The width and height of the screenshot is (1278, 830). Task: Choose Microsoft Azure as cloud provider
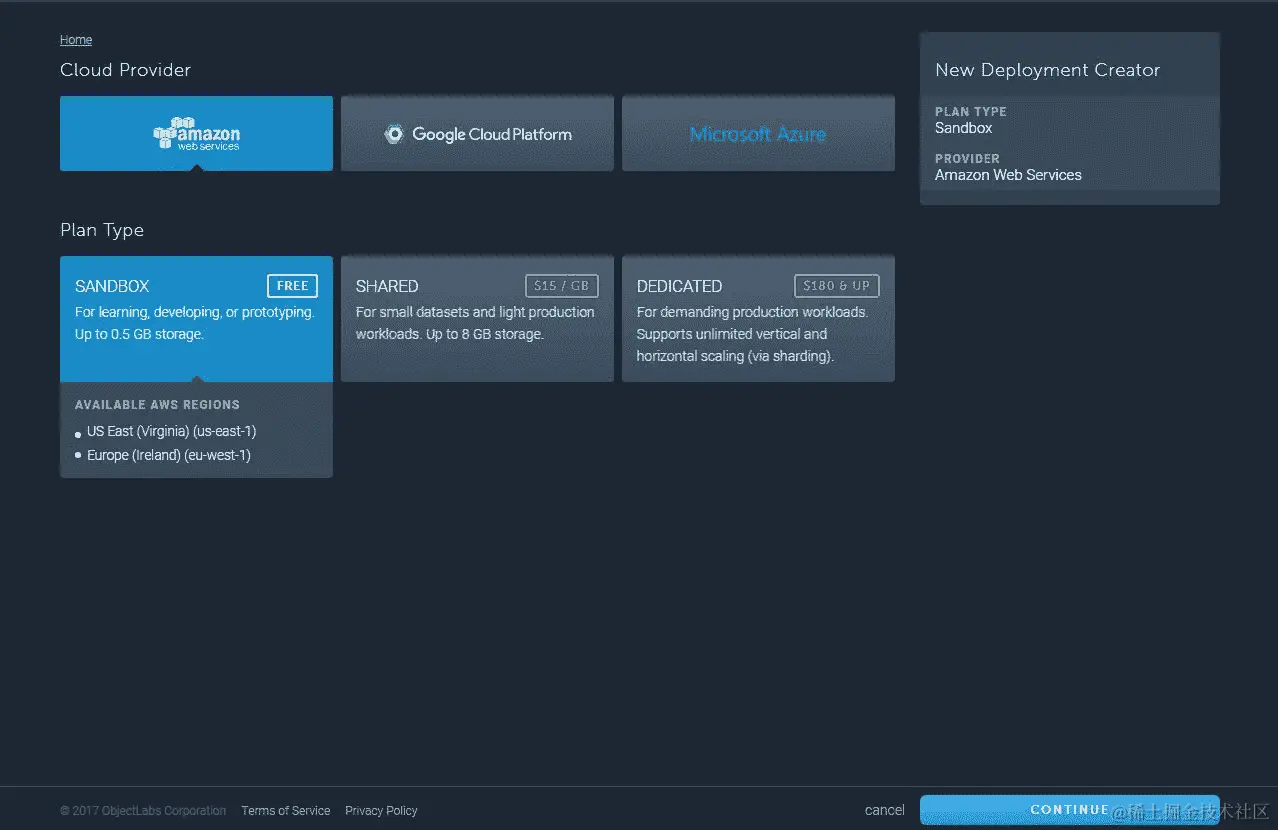point(758,133)
